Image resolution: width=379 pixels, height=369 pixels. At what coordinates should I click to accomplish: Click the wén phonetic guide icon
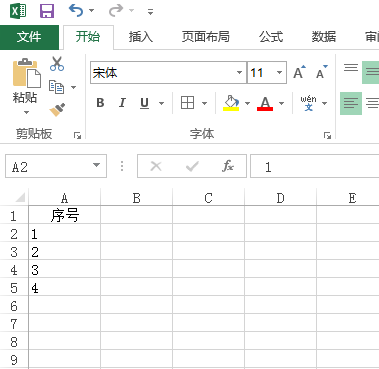(308, 103)
